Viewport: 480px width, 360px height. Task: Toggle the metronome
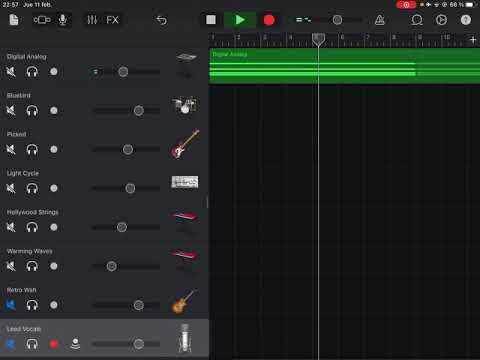tap(380, 20)
